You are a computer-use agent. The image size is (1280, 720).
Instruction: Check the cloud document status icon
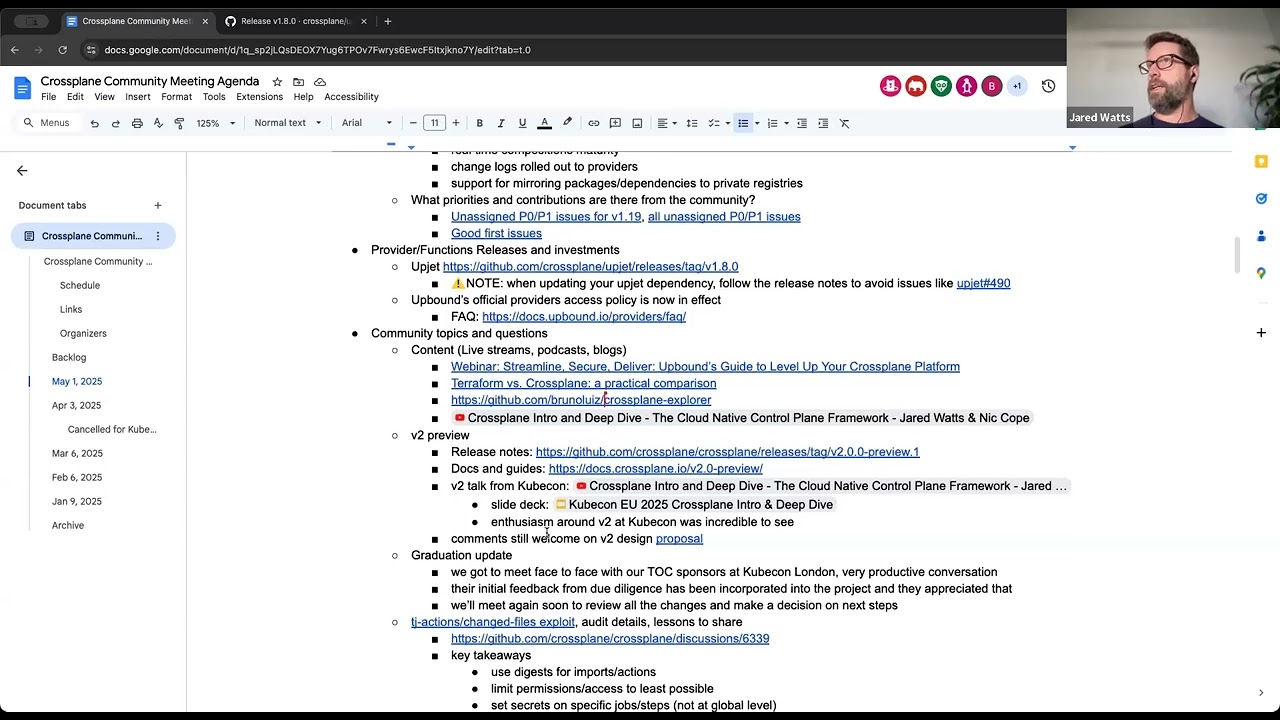320,82
